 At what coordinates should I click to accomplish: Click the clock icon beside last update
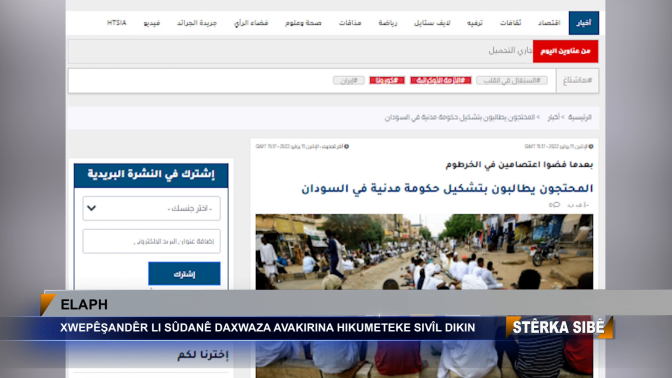click(x=346, y=147)
